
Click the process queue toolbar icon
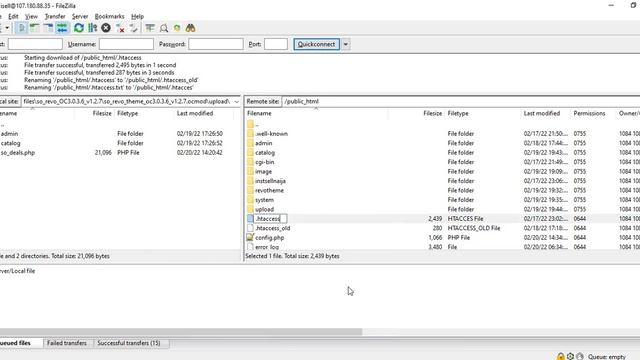pos(93,28)
